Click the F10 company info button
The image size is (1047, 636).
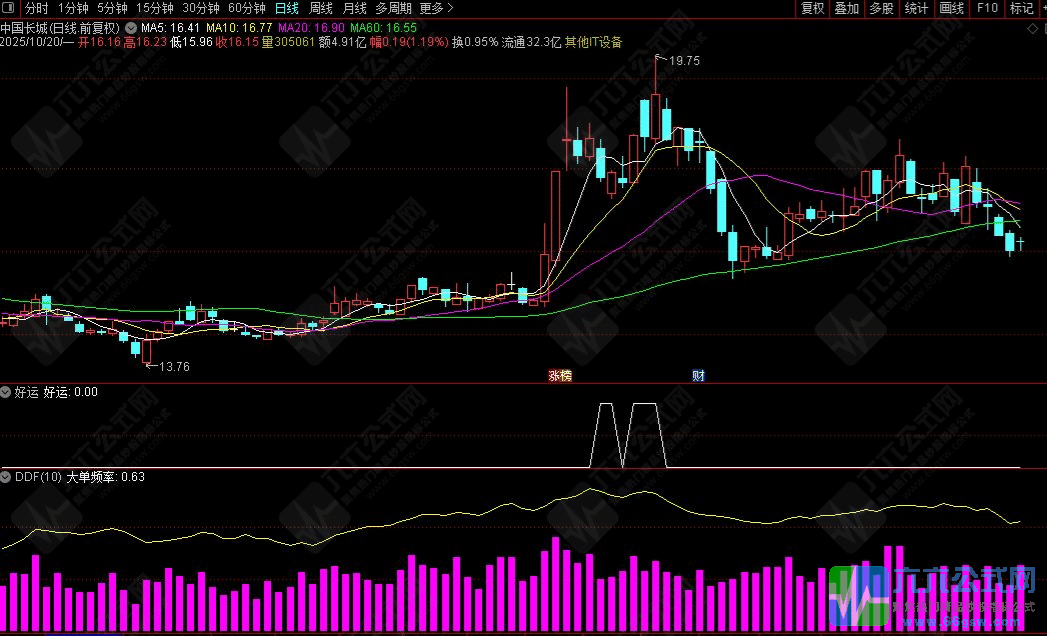pyautogui.click(x=987, y=8)
